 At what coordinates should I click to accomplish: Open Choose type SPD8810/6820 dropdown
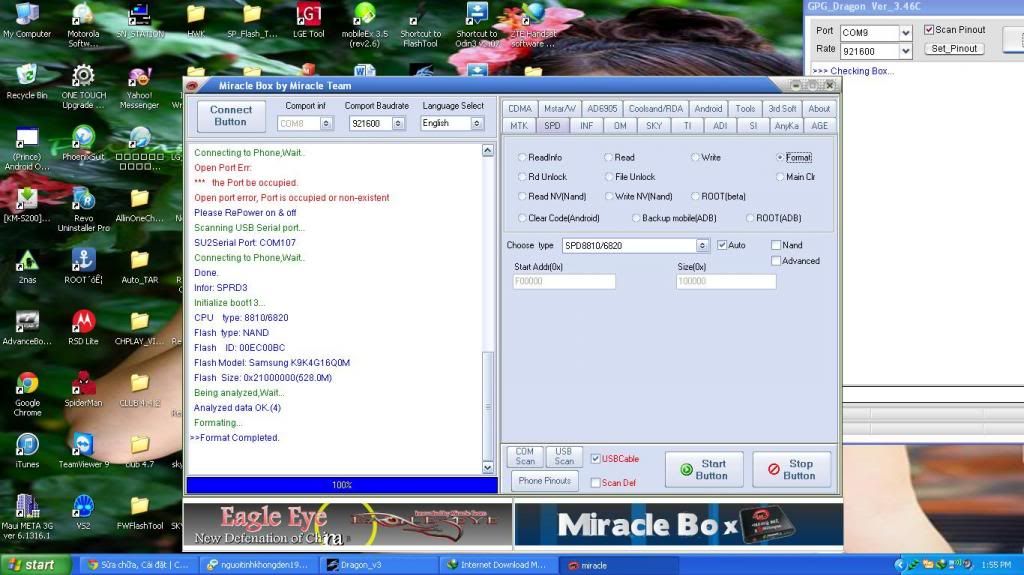coord(702,246)
